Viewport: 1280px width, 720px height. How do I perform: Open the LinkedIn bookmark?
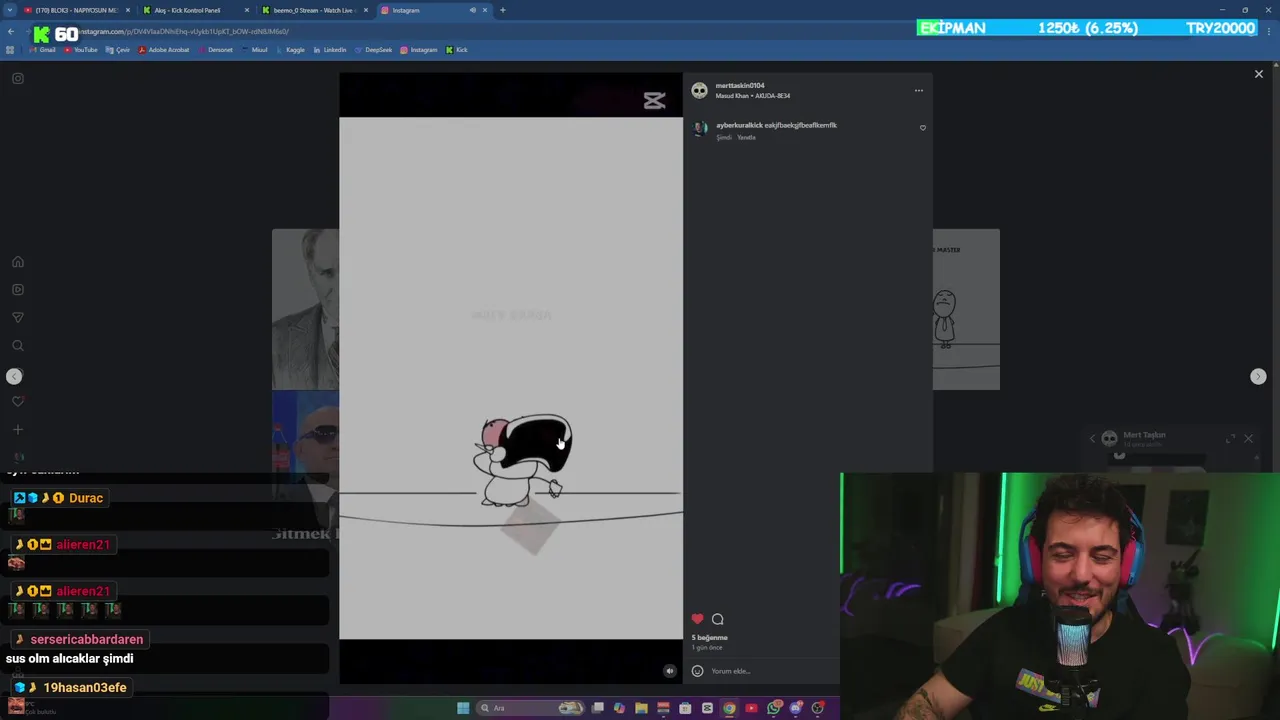pyautogui.click(x=330, y=50)
